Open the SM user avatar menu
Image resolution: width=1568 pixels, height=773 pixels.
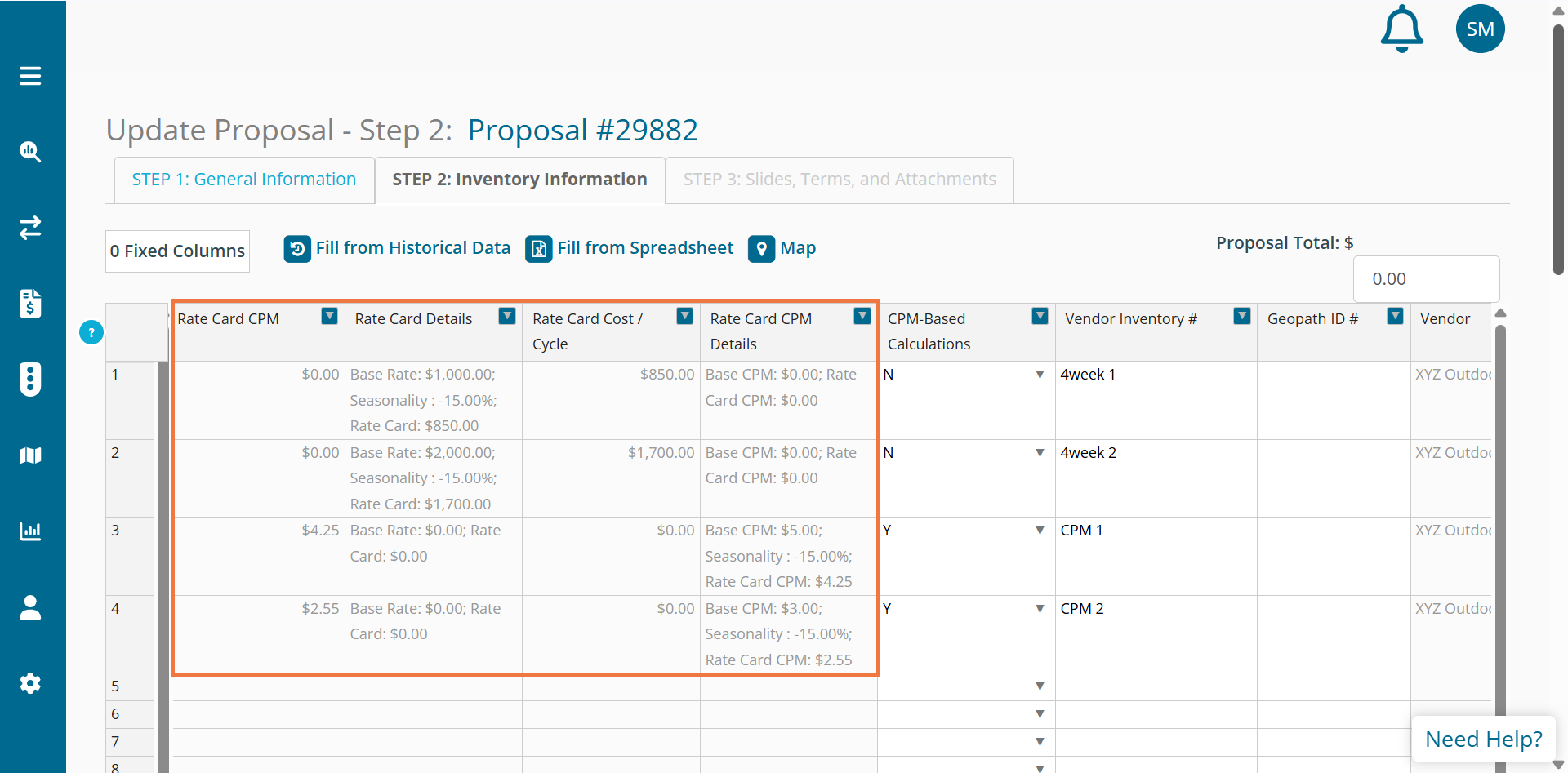[x=1480, y=29]
